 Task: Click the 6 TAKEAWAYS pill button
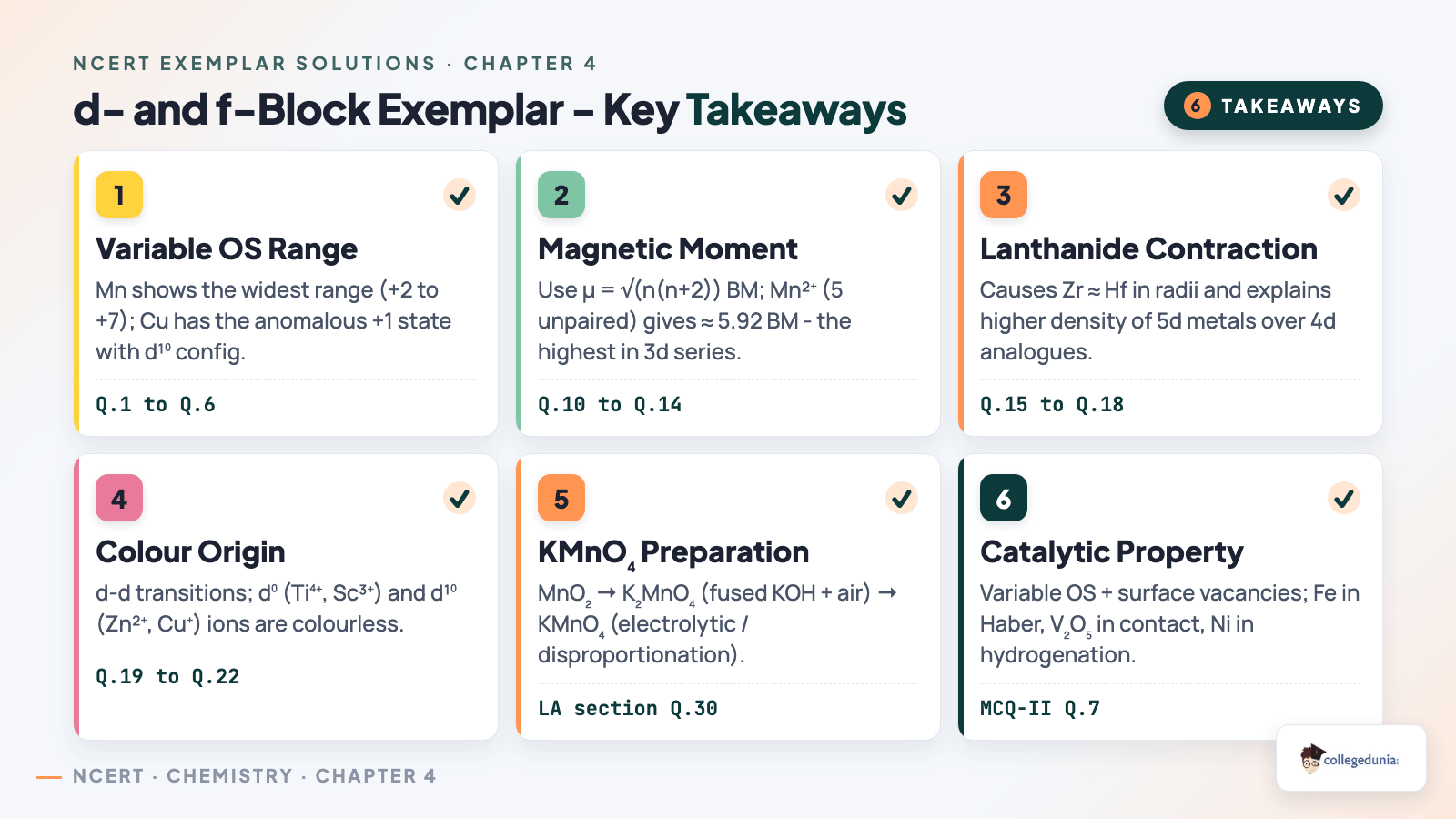pos(1273,106)
